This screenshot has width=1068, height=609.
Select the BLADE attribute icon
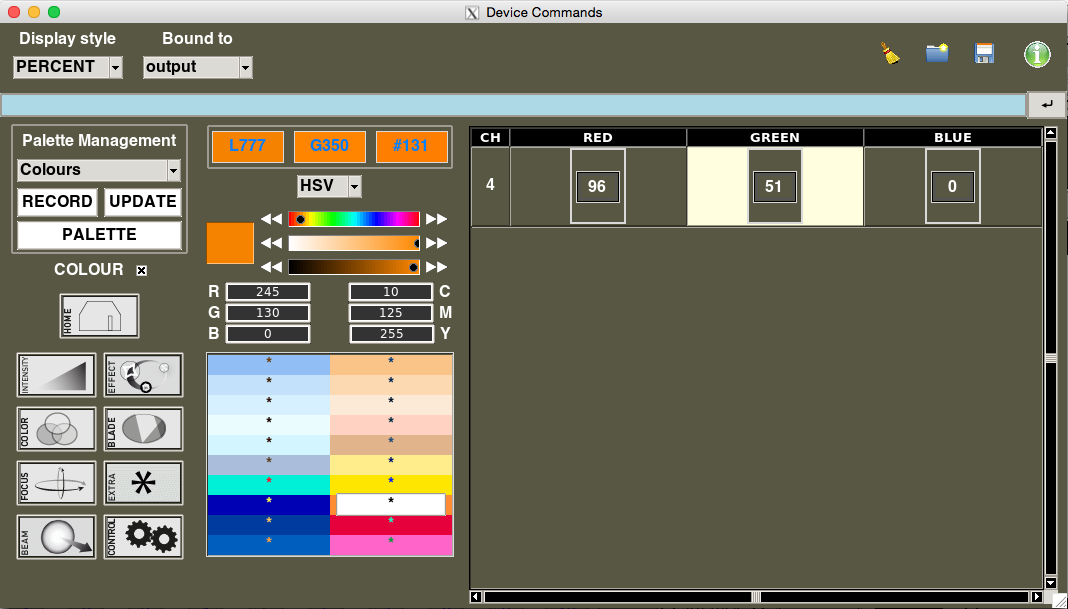pos(143,429)
